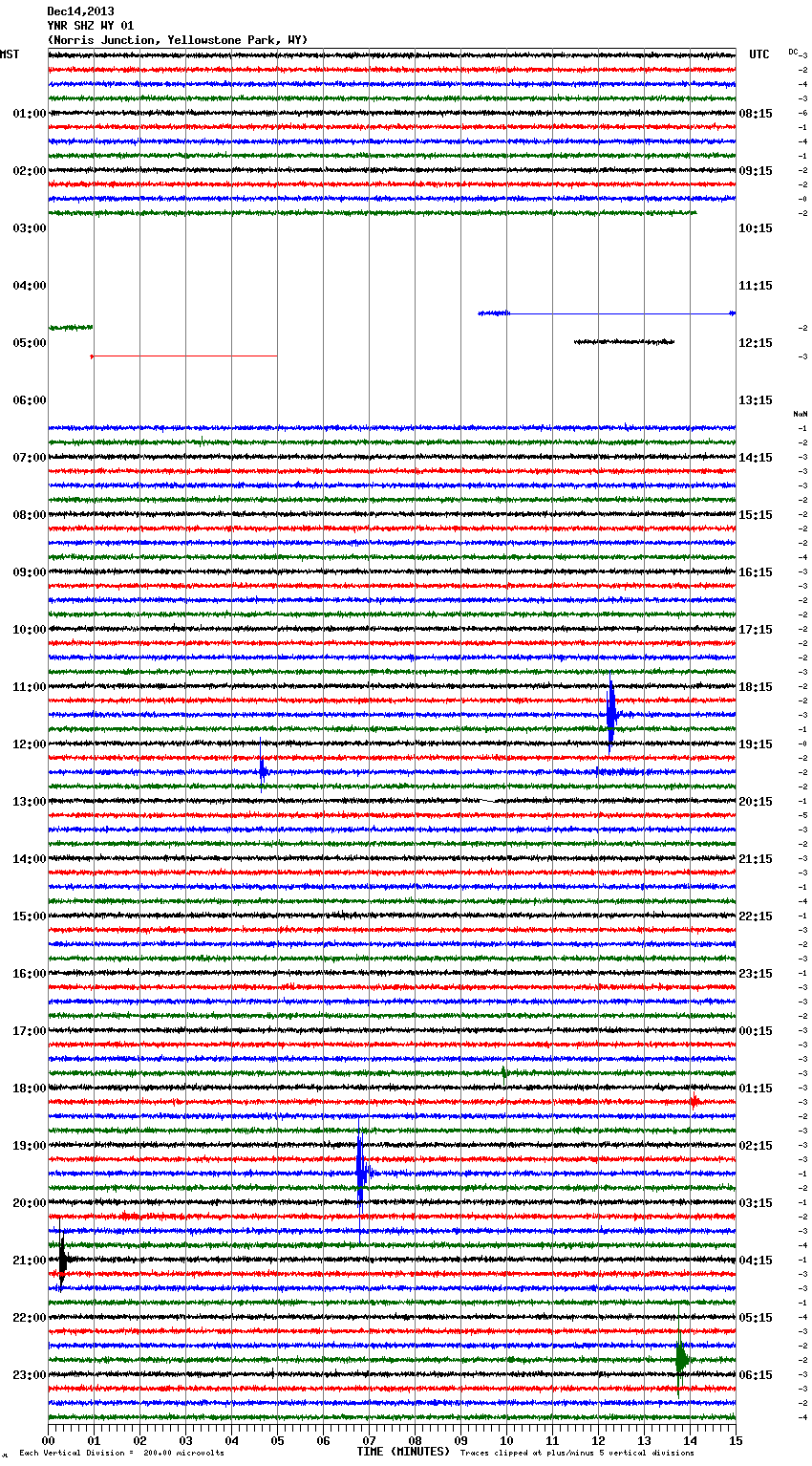The image size is (812, 1466).
Task: Select the 05:00 MST row label
Action: (29, 343)
